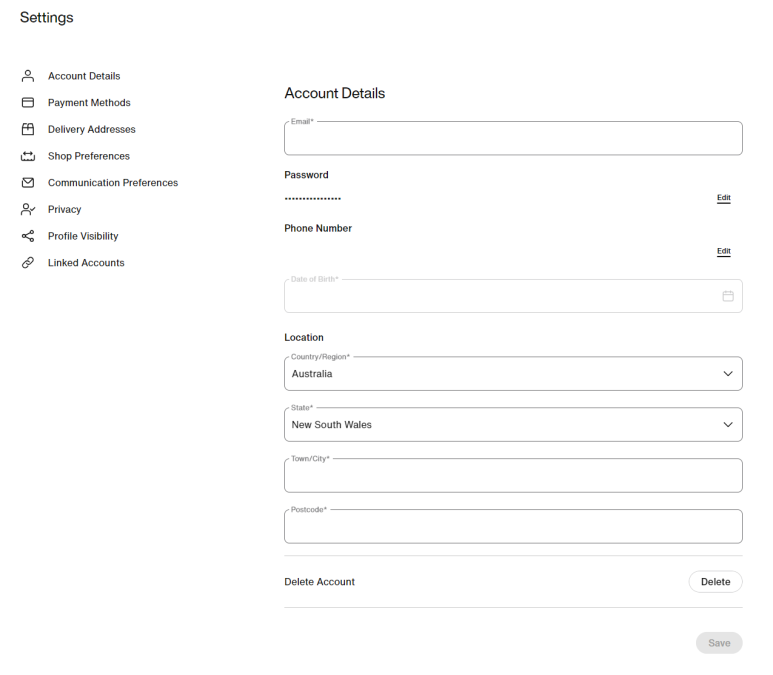
Task: Focus the Town/City input field
Action: point(513,475)
